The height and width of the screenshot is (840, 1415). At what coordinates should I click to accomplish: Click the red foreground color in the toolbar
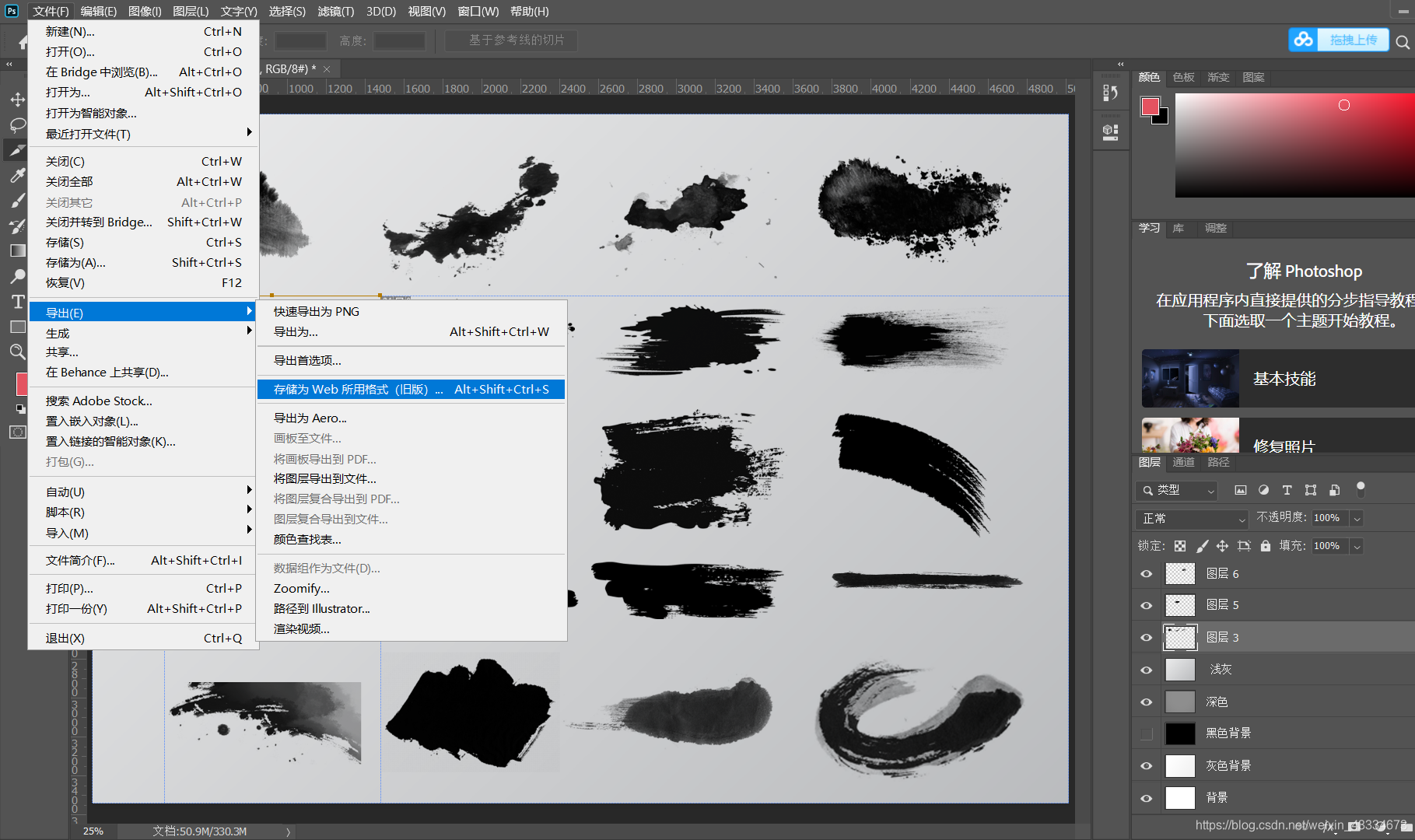point(22,383)
